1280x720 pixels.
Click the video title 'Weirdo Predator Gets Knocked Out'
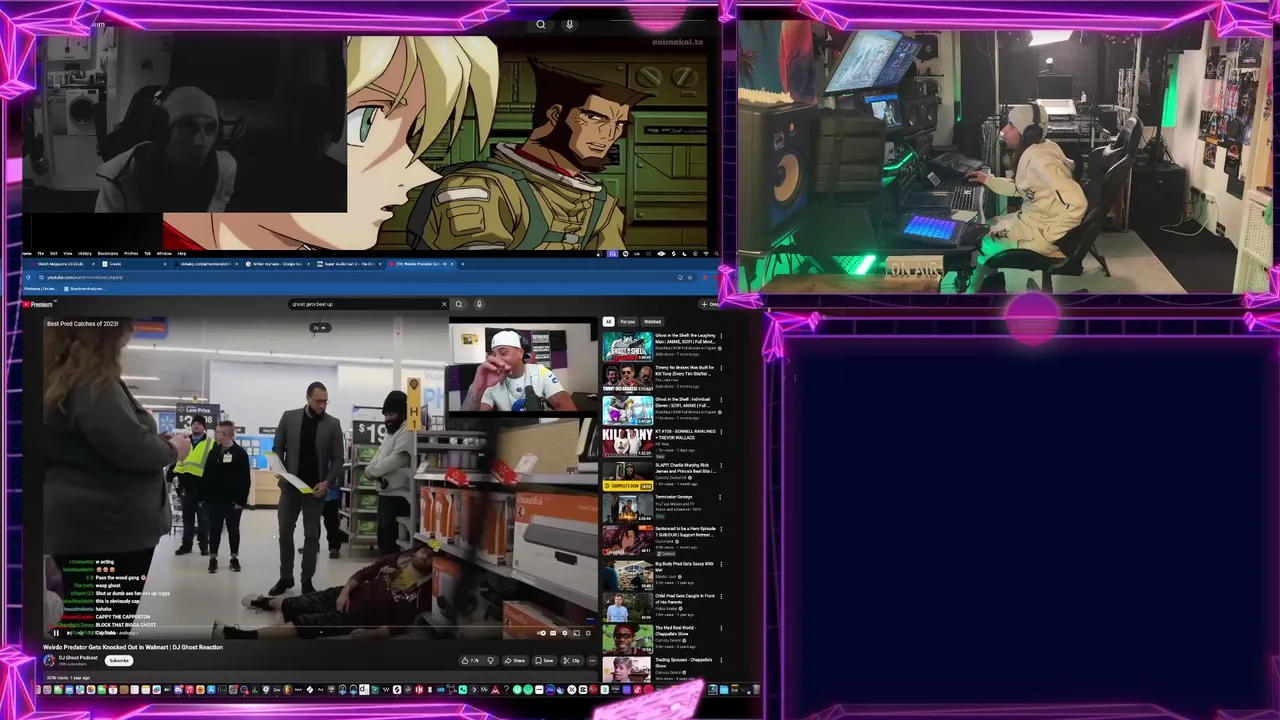point(133,647)
